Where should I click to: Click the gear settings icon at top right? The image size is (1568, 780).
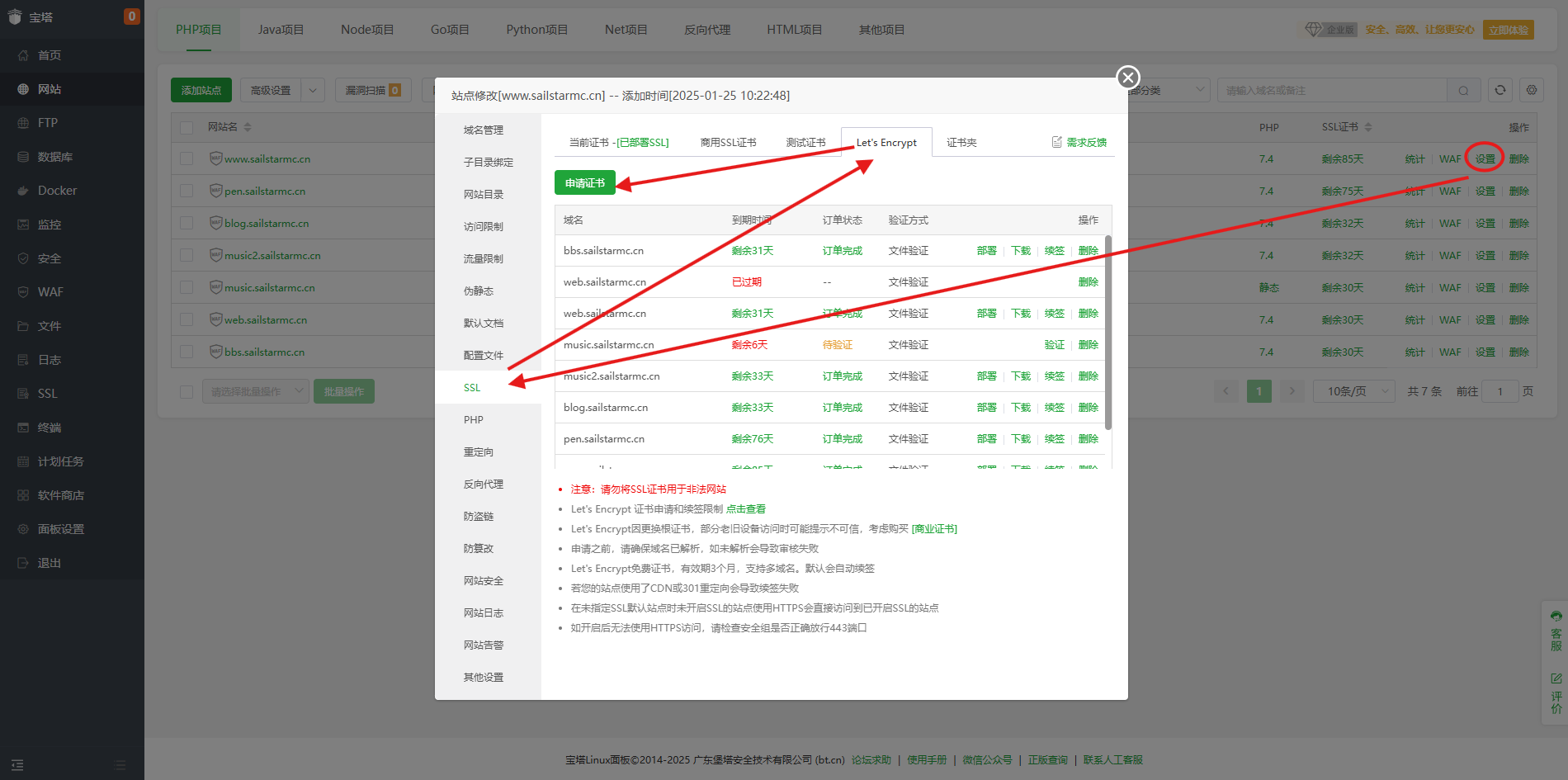point(1532,90)
